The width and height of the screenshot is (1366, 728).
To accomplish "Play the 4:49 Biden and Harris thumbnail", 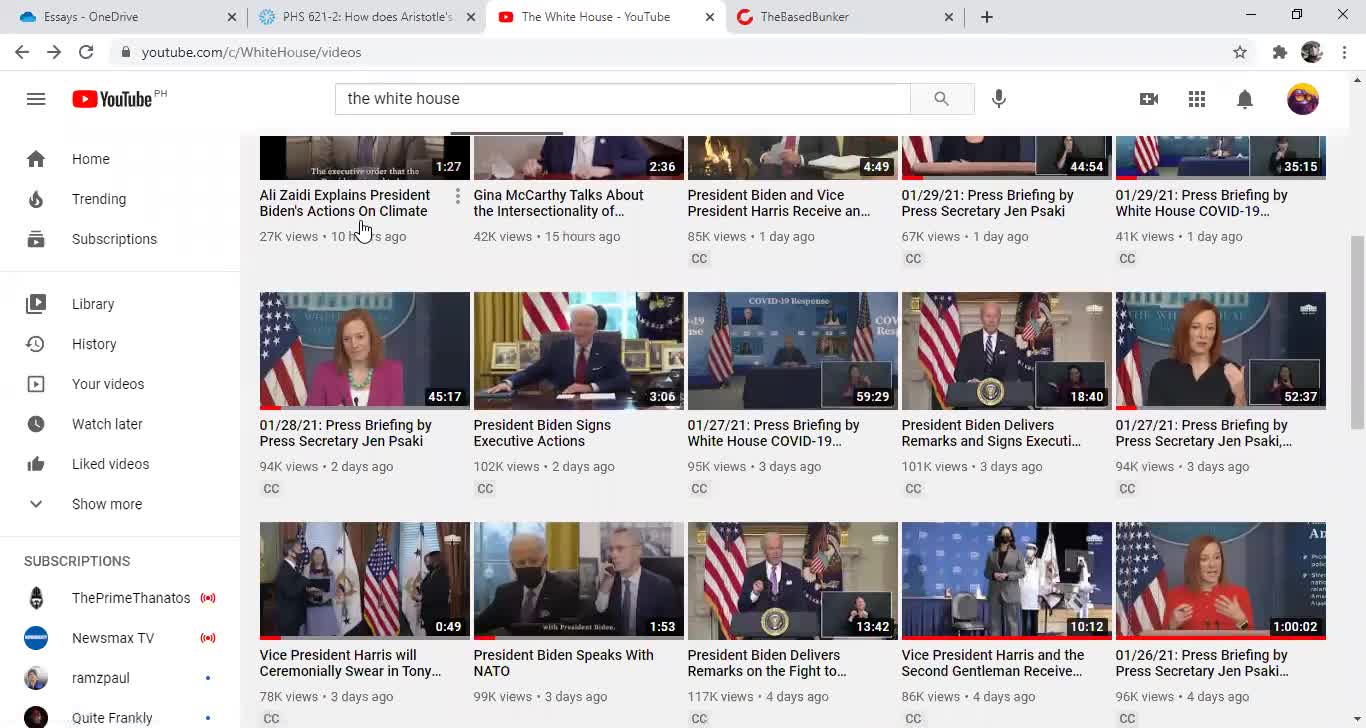I will [x=793, y=158].
